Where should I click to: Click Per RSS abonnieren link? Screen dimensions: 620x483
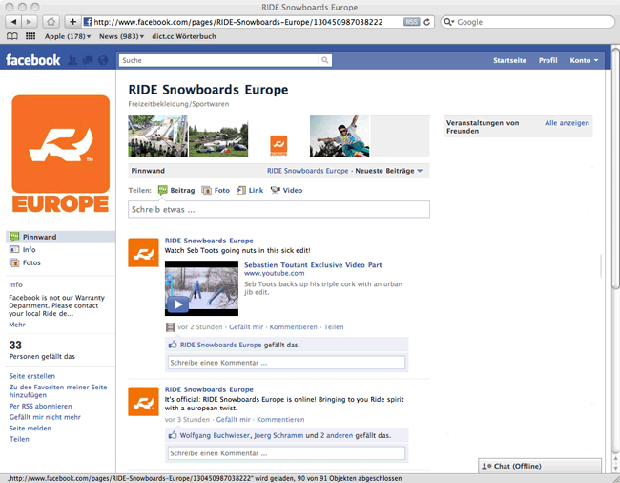(41, 406)
